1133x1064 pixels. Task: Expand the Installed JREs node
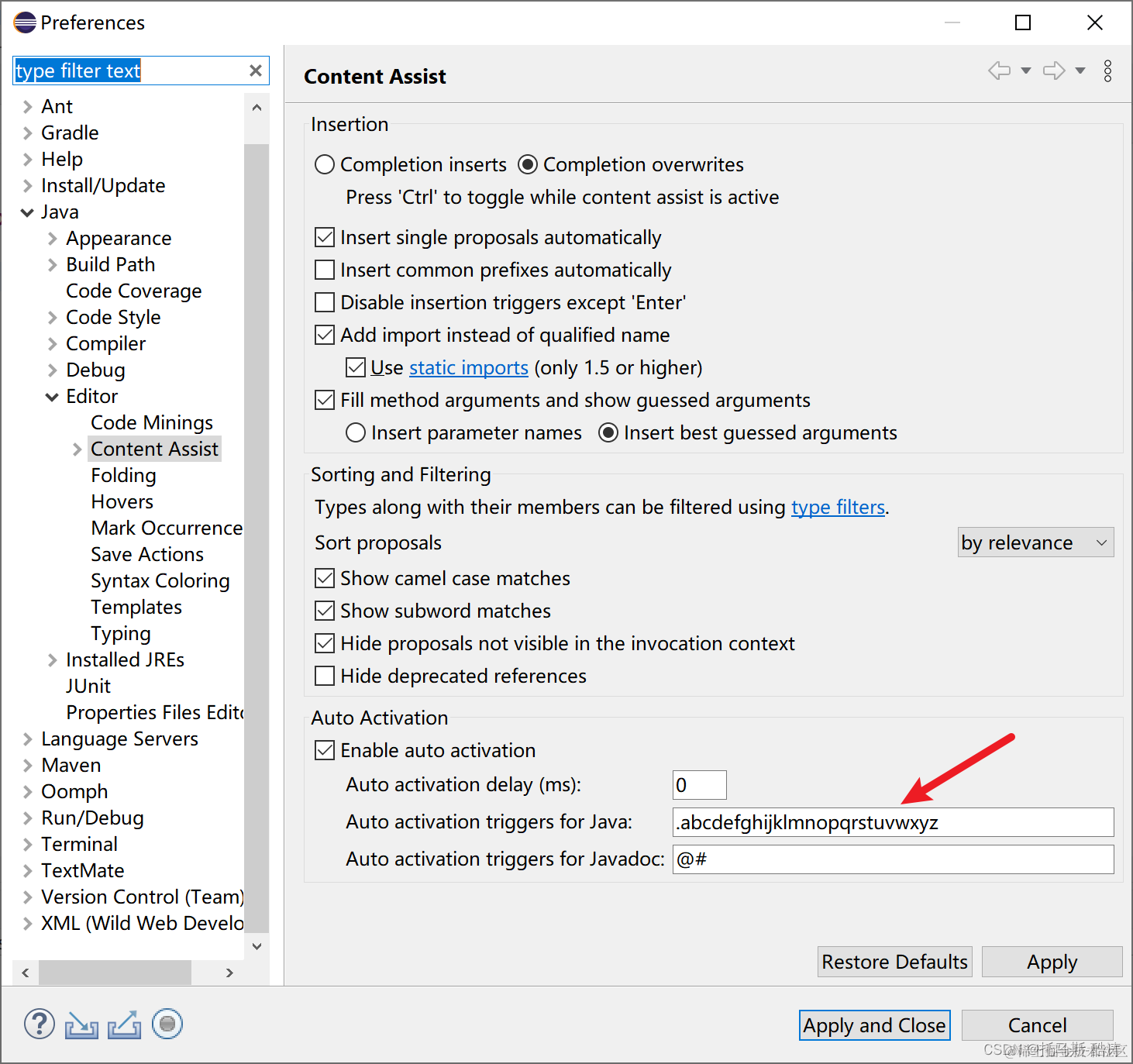tap(52, 659)
